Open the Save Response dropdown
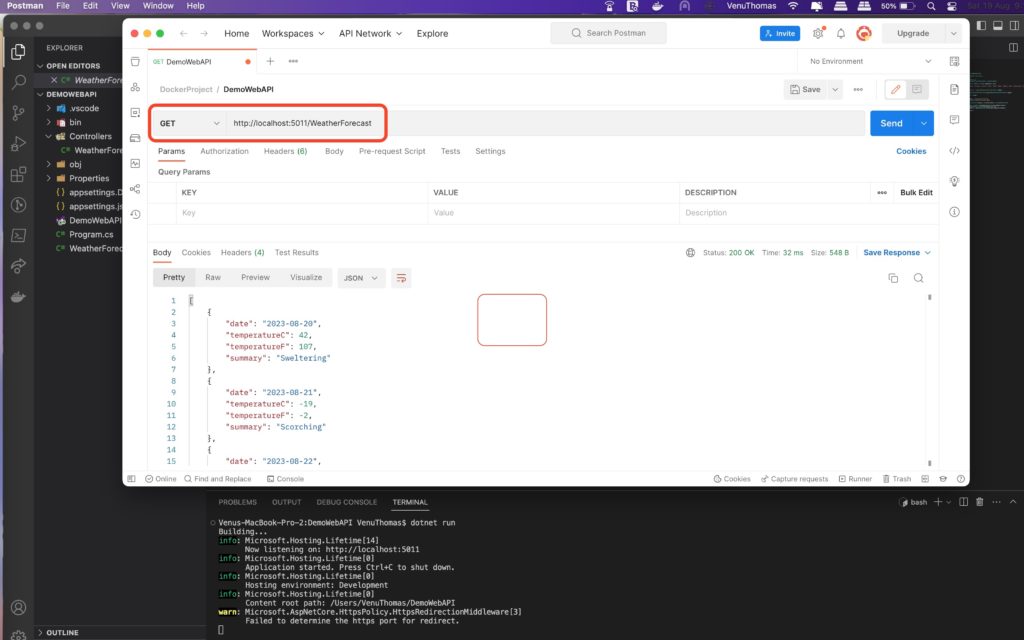 pyautogui.click(x=897, y=253)
